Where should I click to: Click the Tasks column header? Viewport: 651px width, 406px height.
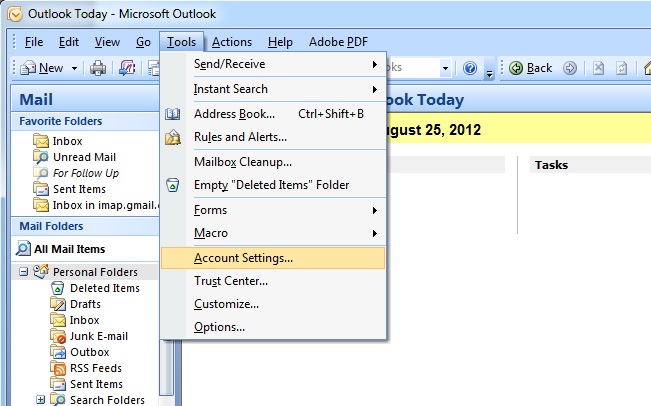pyautogui.click(x=551, y=165)
